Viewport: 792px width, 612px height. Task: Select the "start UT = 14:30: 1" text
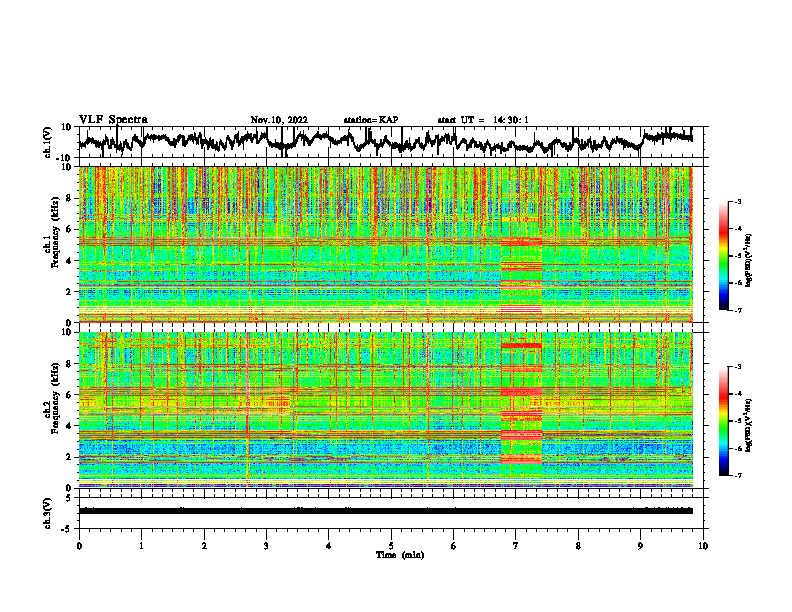(x=483, y=120)
